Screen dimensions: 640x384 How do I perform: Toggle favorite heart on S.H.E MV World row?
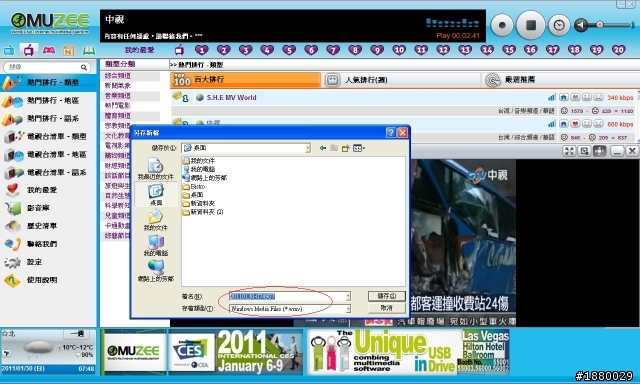[x=575, y=98]
